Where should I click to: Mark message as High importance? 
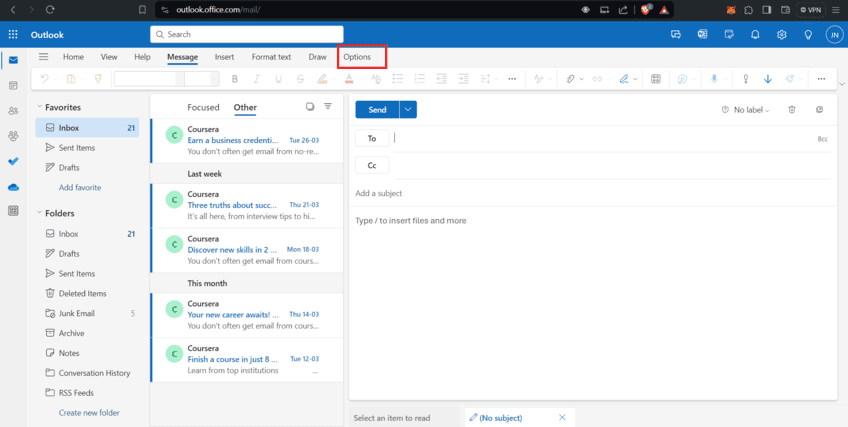pos(745,79)
